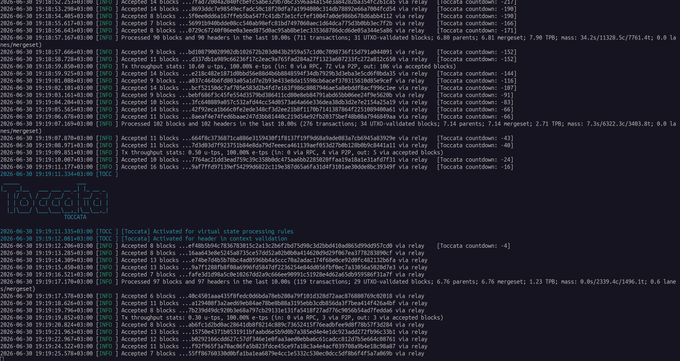
Task: Click the 'Toccata countdown: -107' text
Action: click(x=477, y=88)
